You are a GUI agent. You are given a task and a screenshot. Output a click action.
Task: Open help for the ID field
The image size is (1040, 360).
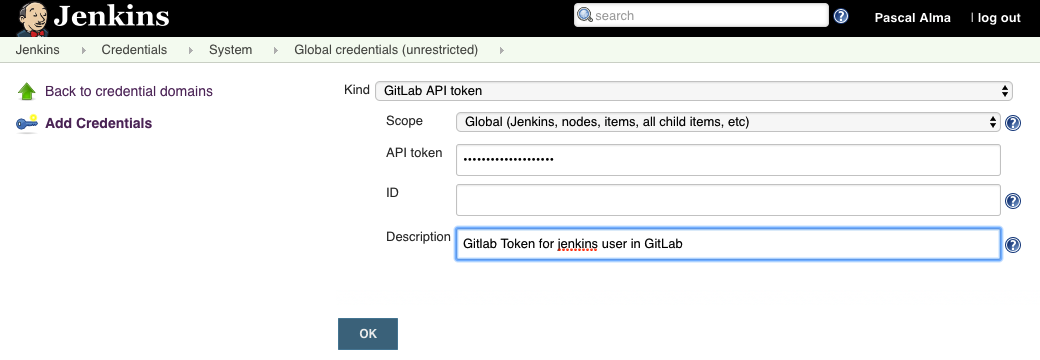point(1013,201)
